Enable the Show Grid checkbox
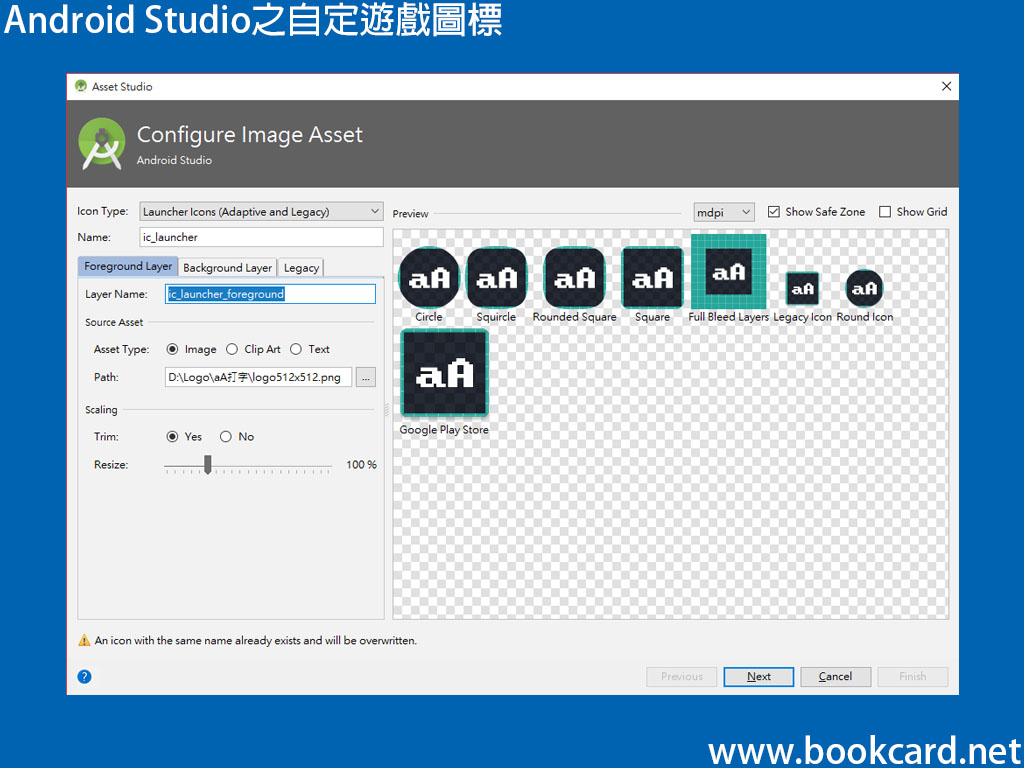Image resolution: width=1024 pixels, height=768 pixels. pyautogui.click(x=885, y=211)
